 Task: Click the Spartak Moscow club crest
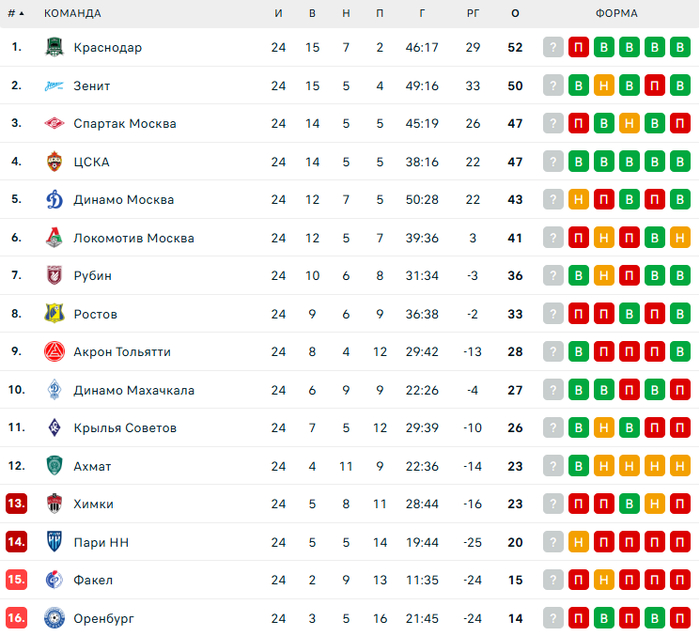(55, 123)
